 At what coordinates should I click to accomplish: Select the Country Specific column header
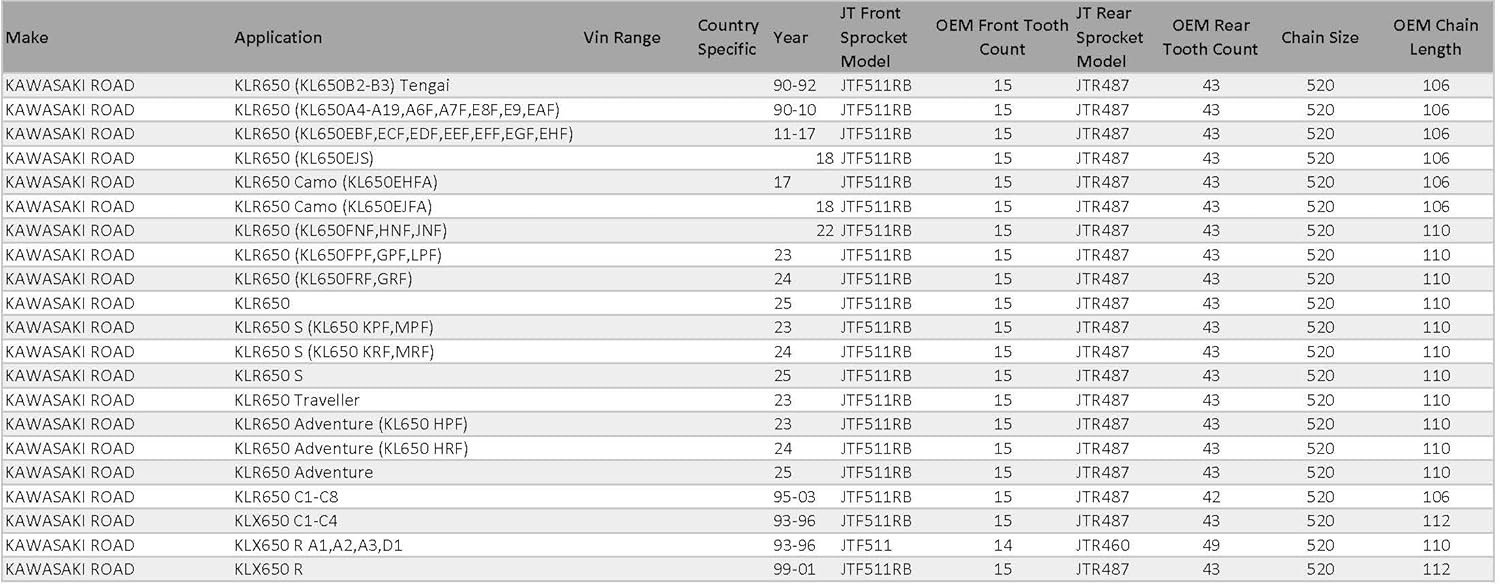728,37
